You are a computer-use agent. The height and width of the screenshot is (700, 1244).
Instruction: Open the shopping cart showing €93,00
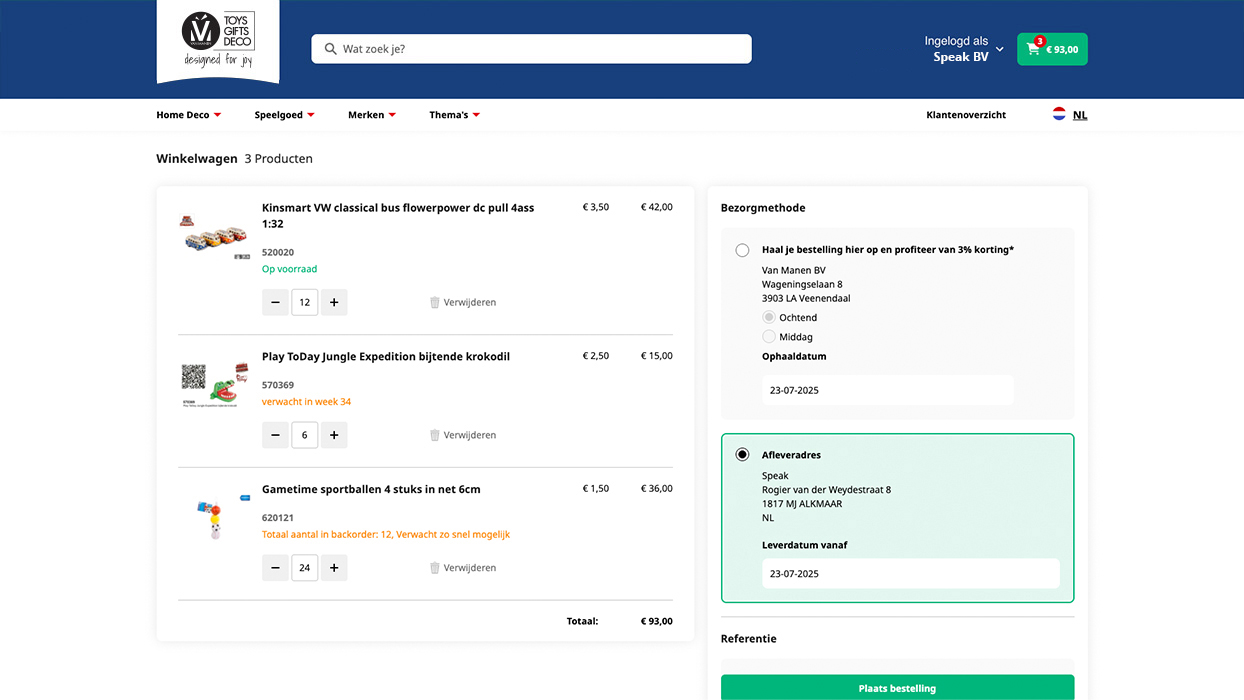(x=1052, y=49)
